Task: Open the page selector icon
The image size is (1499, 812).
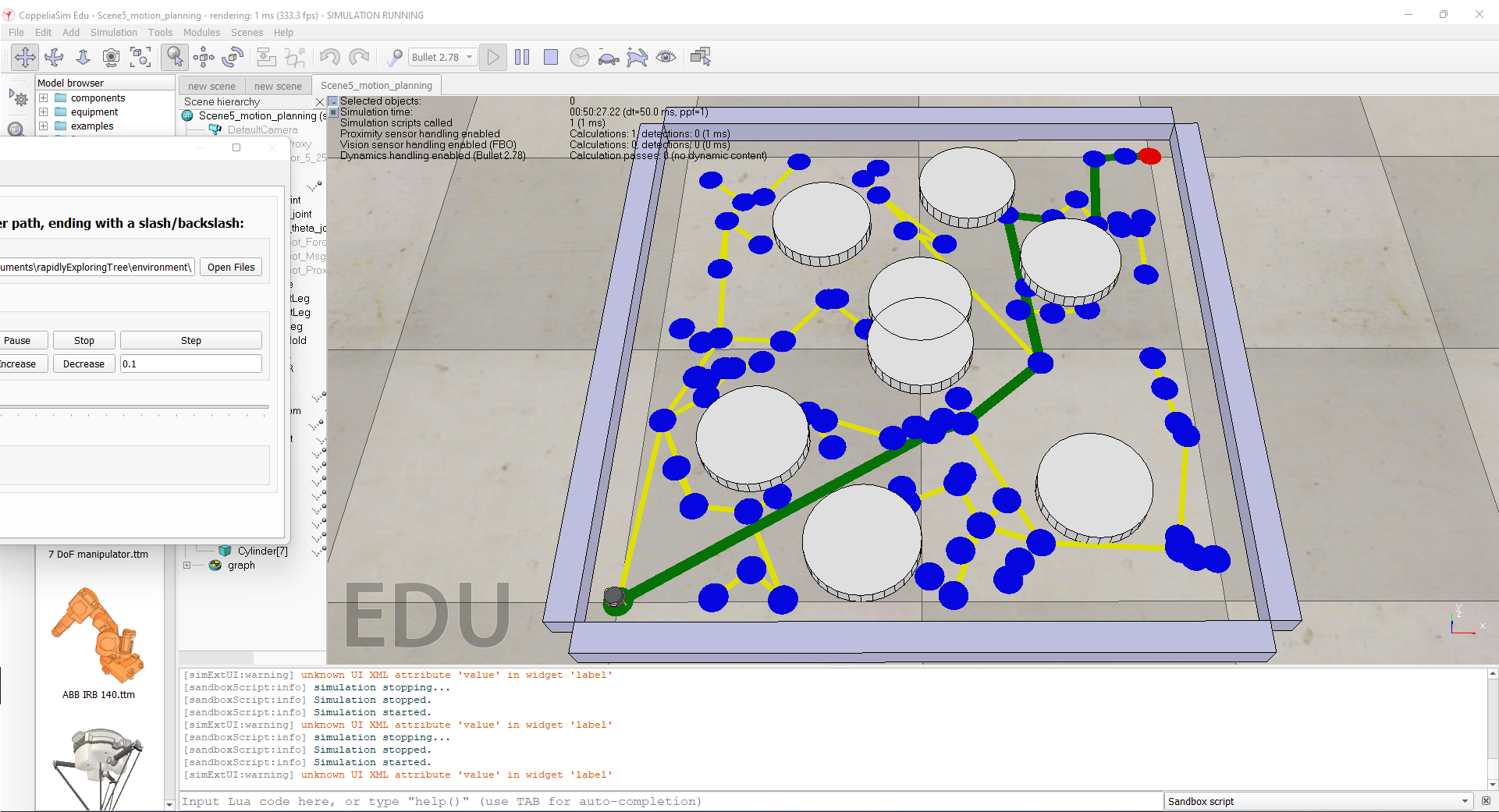Action: coord(701,57)
